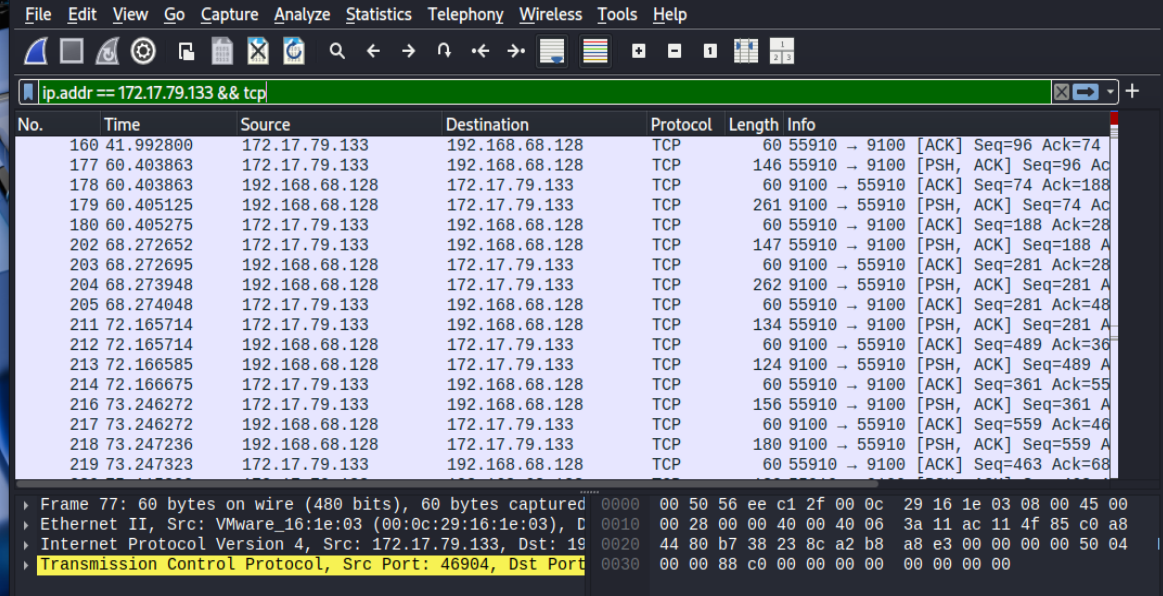Open the Find a packet search

(337, 51)
